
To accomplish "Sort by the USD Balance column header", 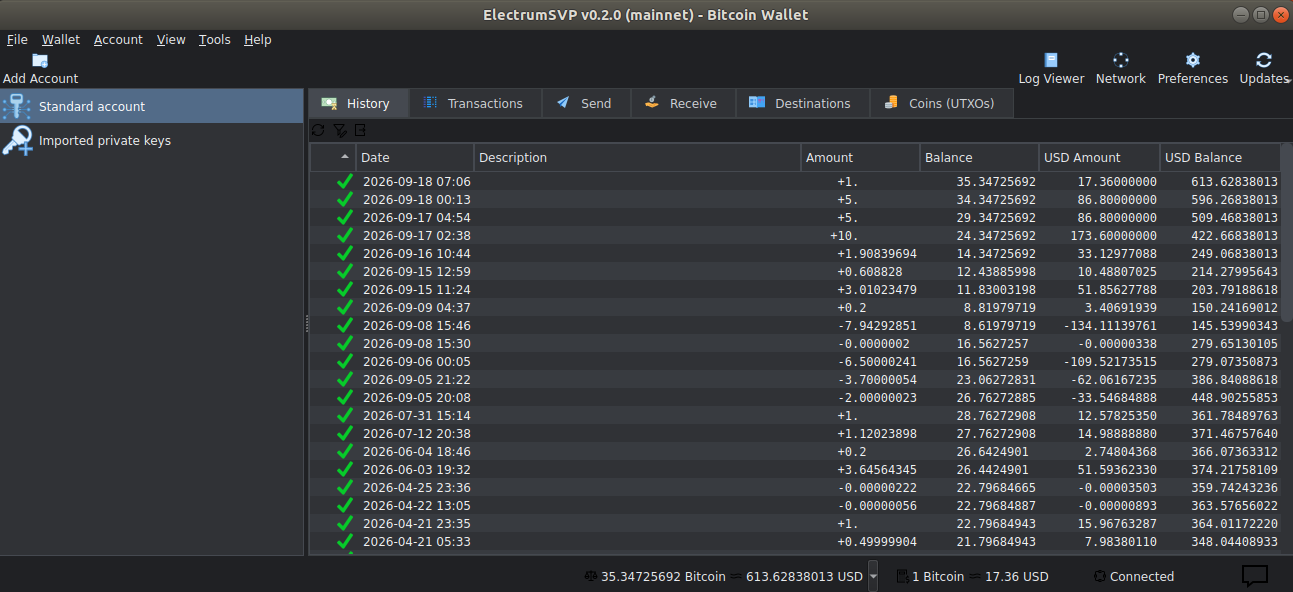I will (1220, 157).
